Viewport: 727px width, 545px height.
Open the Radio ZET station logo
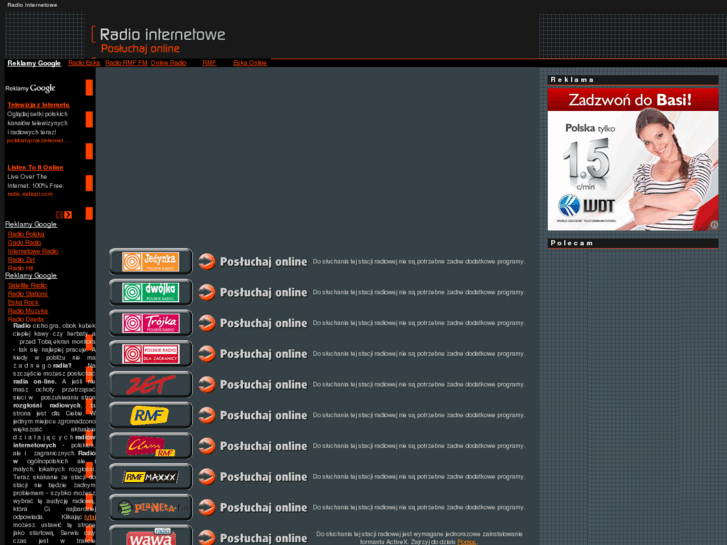pyautogui.click(x=151, y=385)
